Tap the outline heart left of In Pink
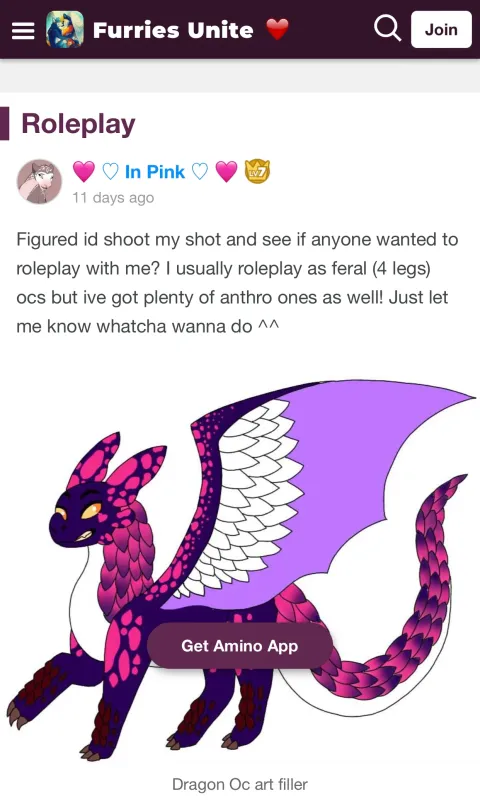The height and width of the screenshot is (808, 480). [110, 172]
